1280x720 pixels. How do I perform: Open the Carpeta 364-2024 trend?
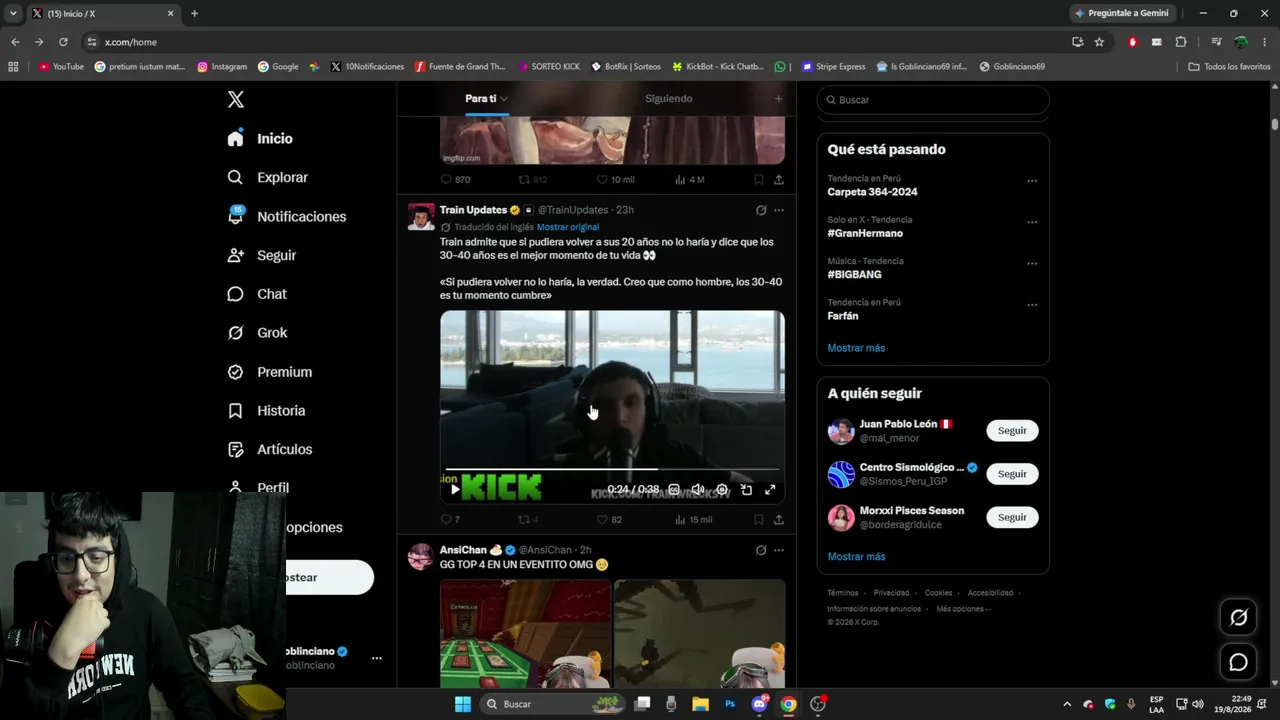coord(872,192)
